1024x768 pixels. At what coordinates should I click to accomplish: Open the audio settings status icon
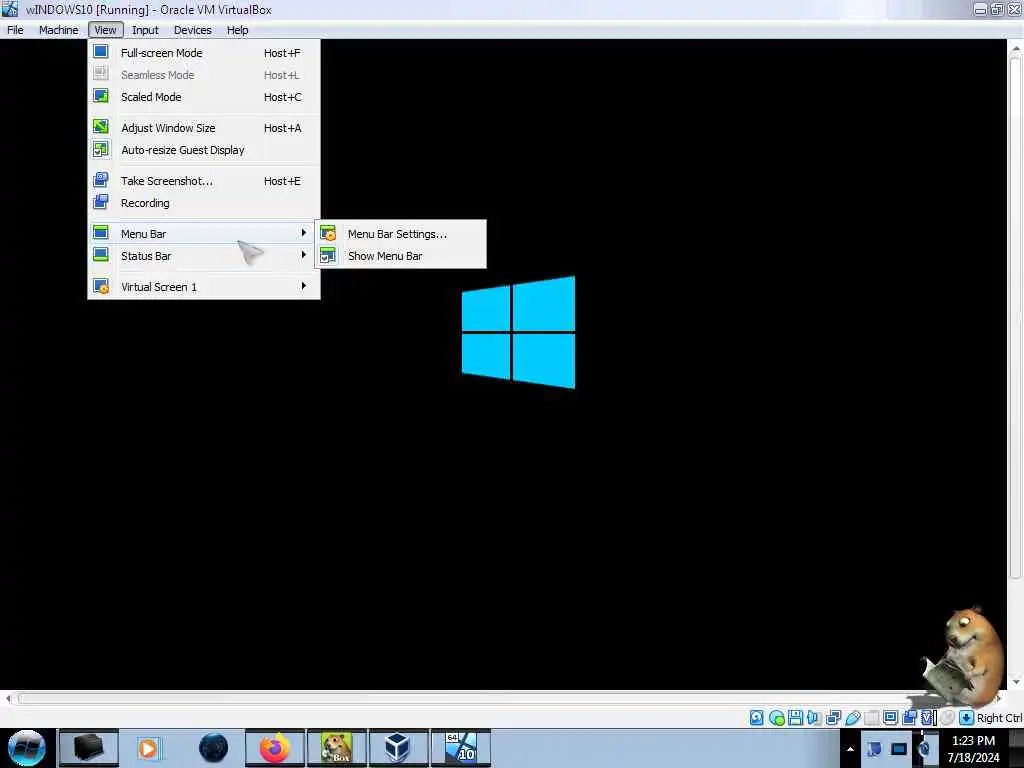tap(814, 718)
